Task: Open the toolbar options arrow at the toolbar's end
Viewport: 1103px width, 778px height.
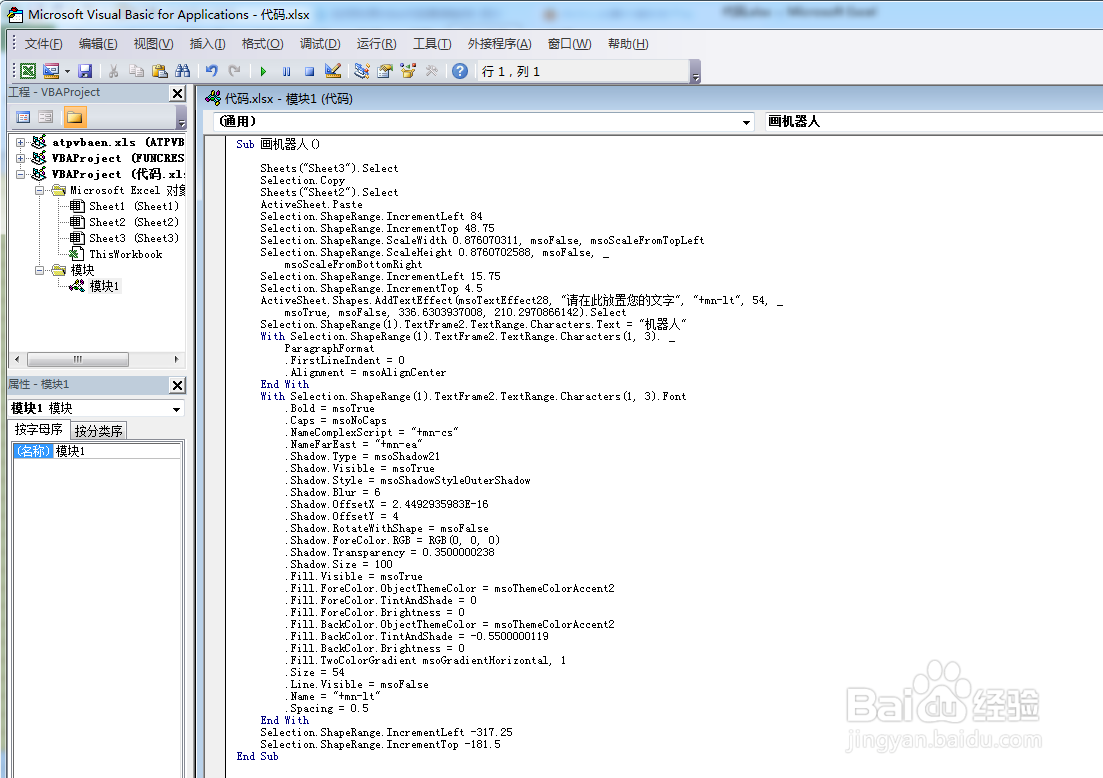Action: (x=695, y=72)
